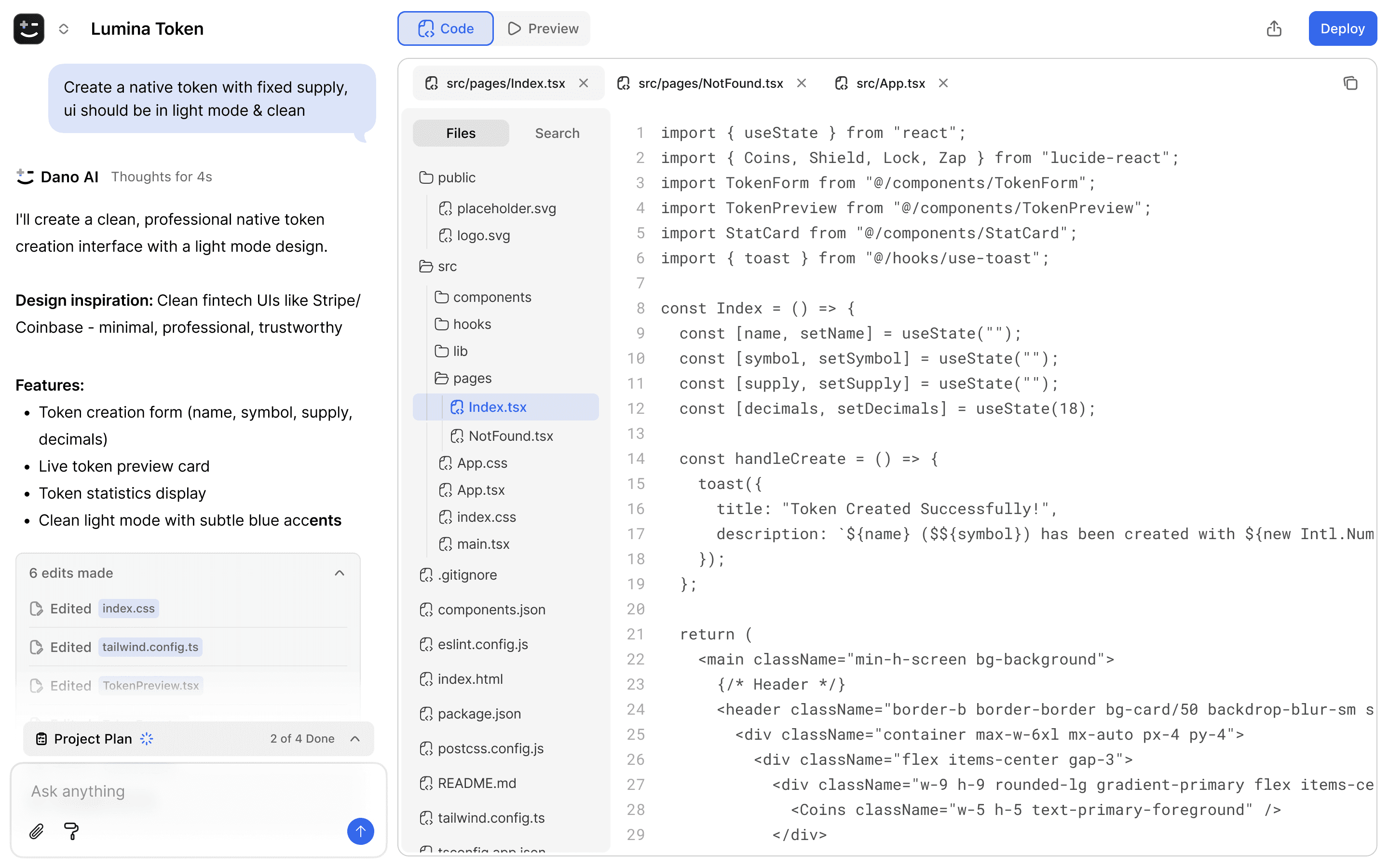
Task: Close the src/pages/NotFound.tsx tab
Action: (x=801, y=83)
